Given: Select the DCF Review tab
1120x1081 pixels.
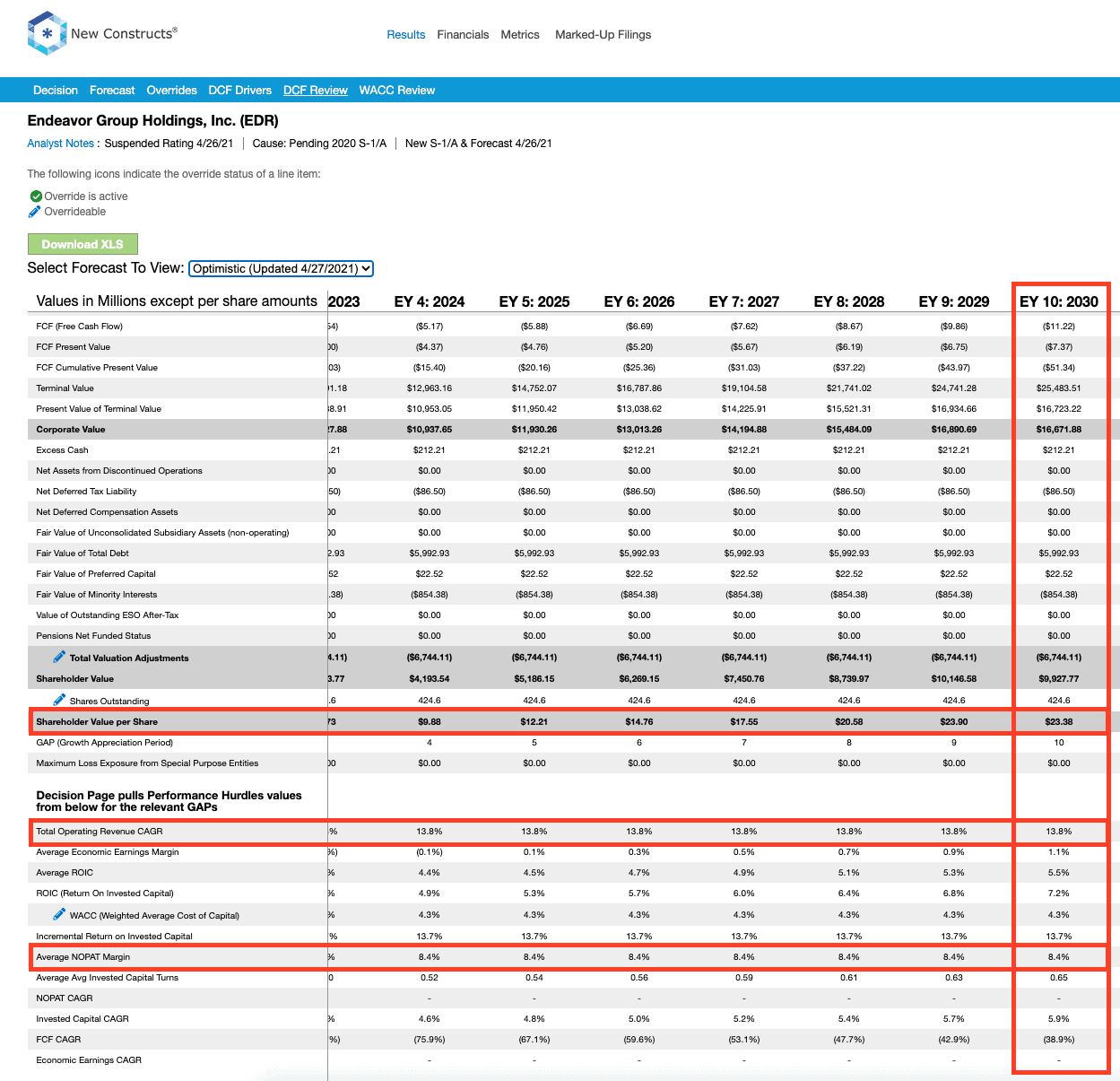Looking at the screenshot, I should (316, 91).
